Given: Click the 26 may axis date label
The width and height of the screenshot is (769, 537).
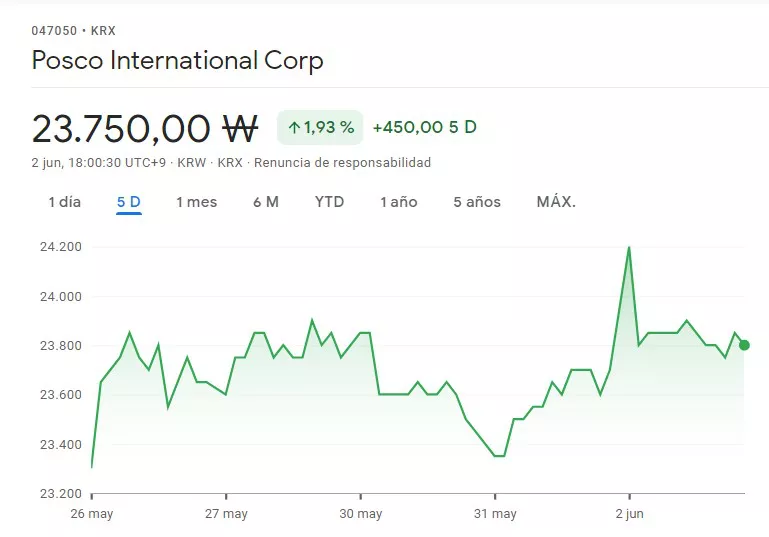Looking at the screenshot, I should [x=92, y=514].
